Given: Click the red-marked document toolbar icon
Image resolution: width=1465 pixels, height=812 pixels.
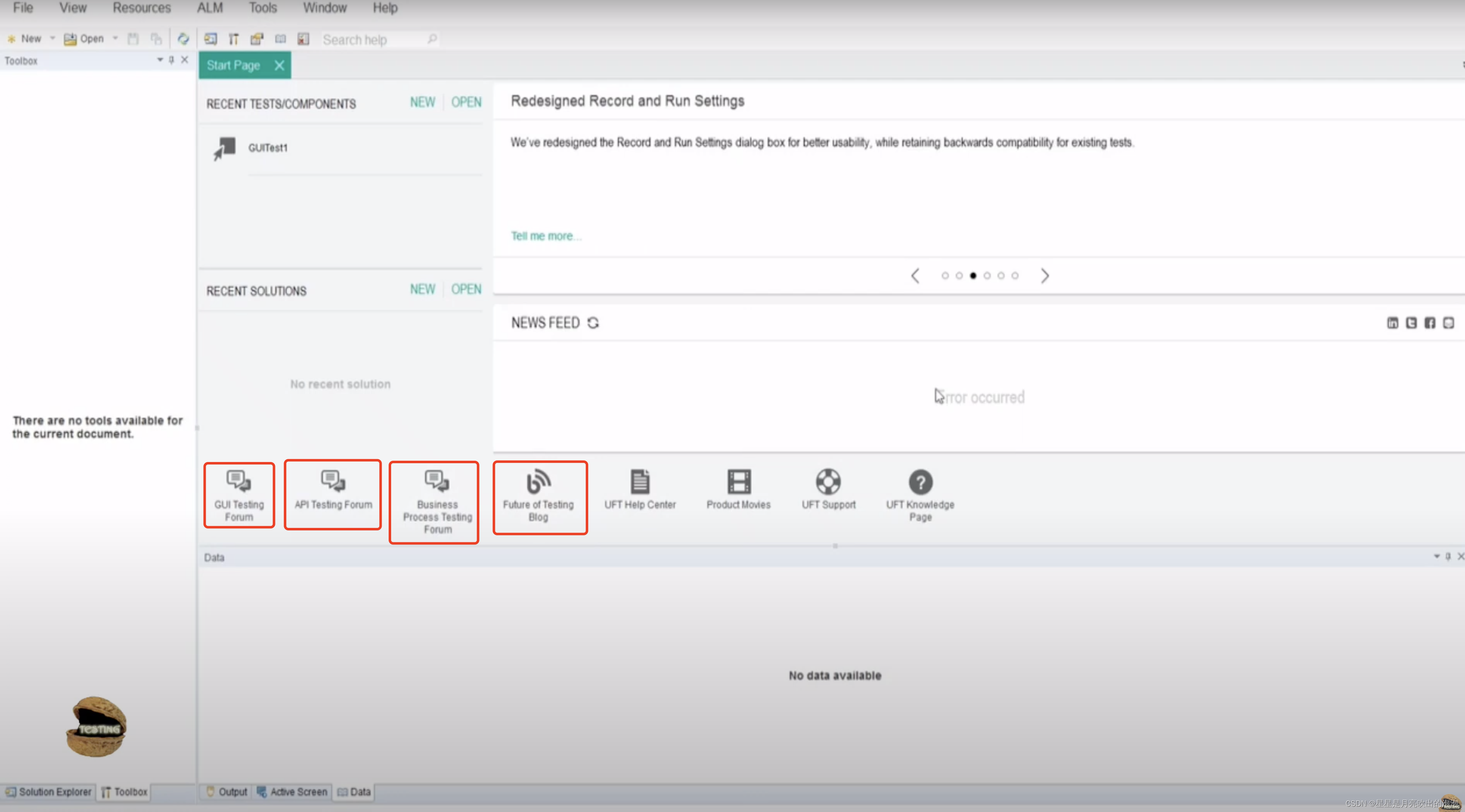Looking at the screenshot, I should click(x=303, y=39).
